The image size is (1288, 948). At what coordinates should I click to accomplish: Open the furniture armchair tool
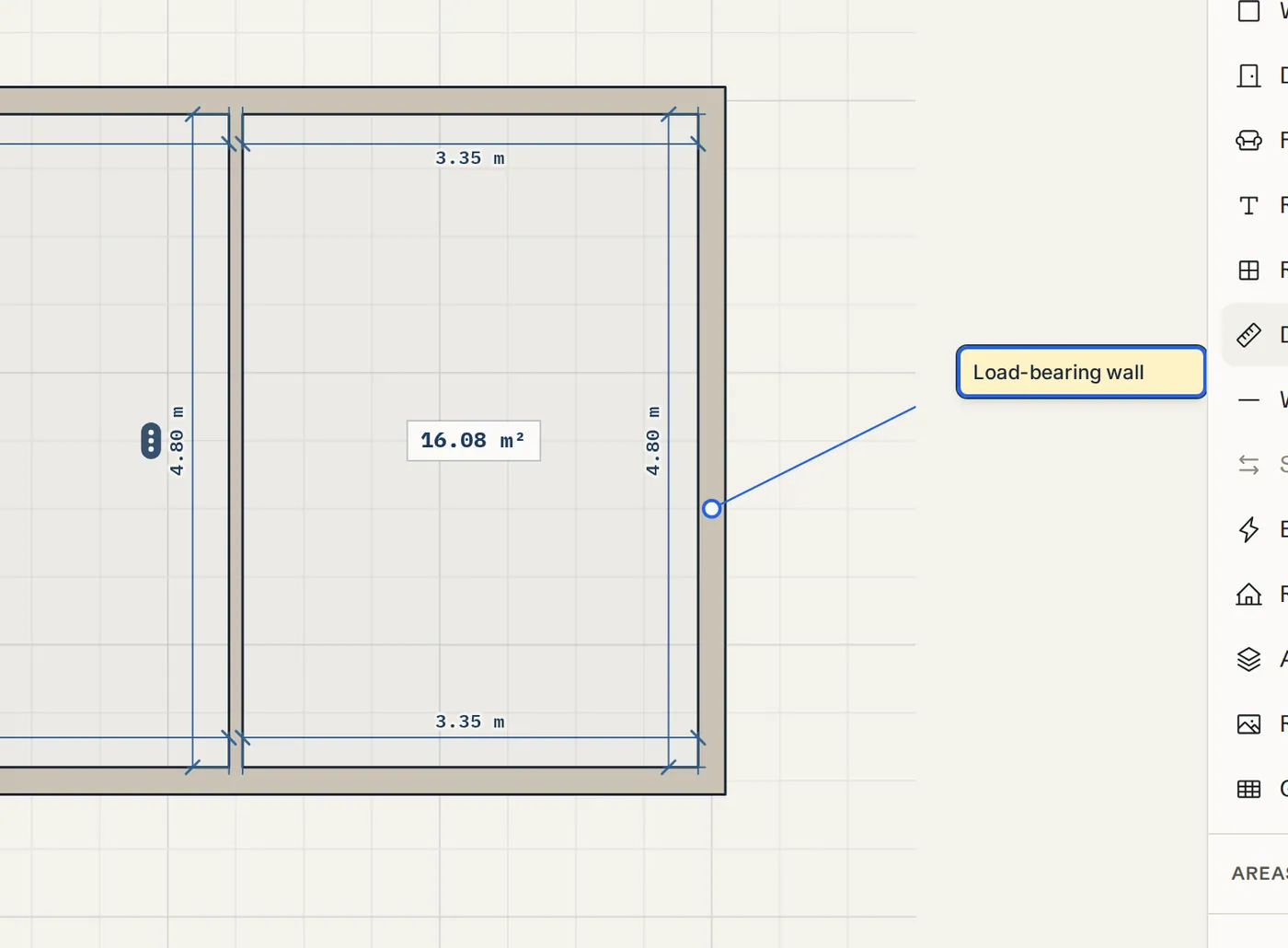tap(1248, 141)
